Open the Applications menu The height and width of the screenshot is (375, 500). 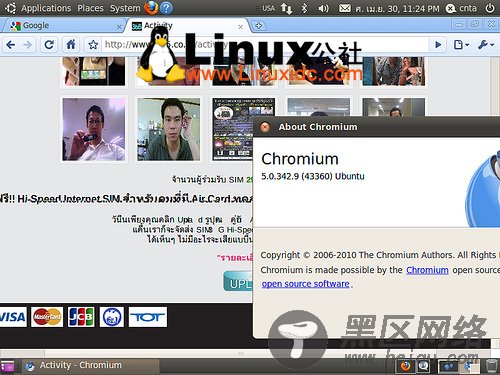pos(46,8)
